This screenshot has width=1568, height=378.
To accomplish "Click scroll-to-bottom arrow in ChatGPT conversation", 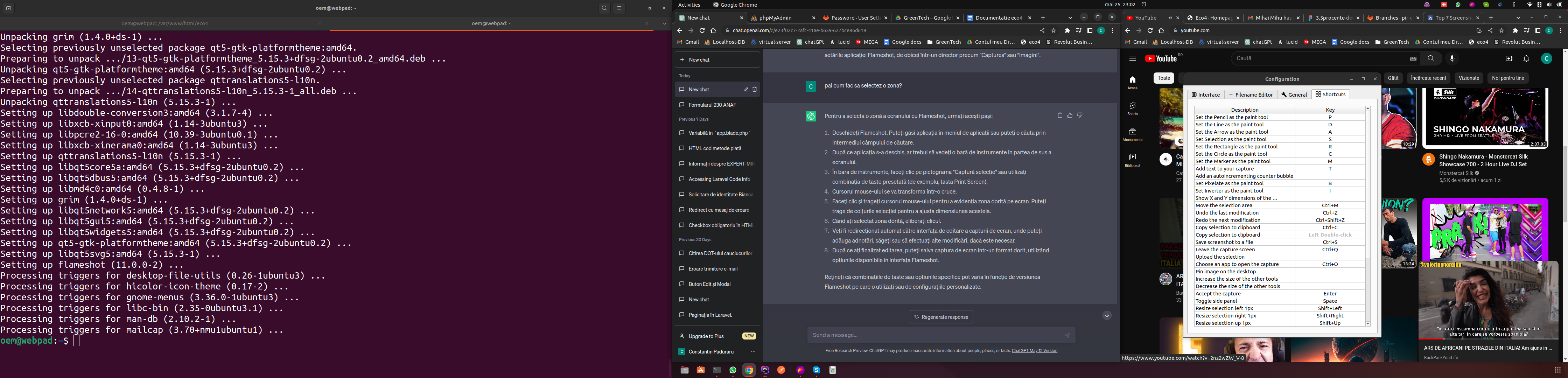I will coord(1107,315).
